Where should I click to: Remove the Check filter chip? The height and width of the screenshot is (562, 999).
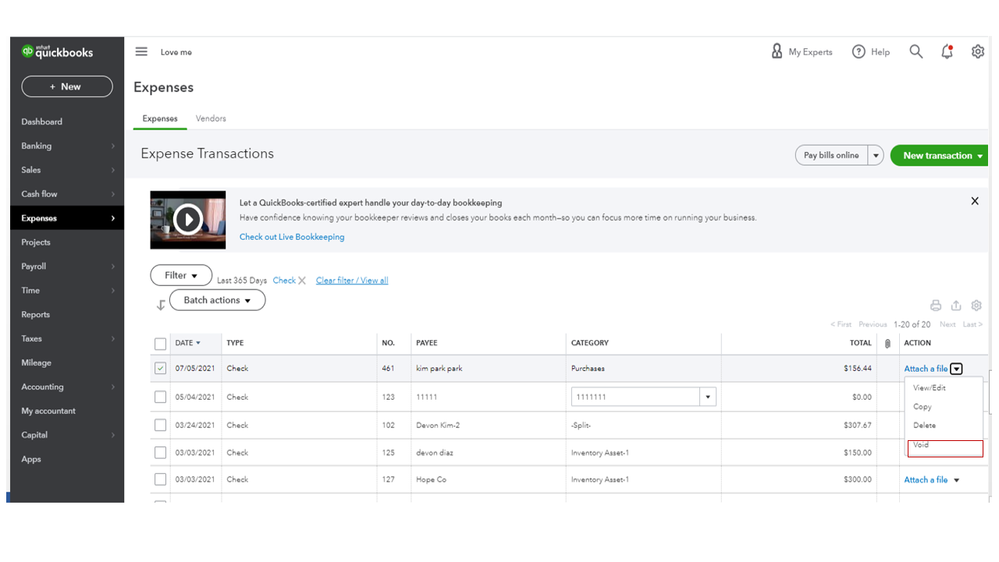point(302,280)
